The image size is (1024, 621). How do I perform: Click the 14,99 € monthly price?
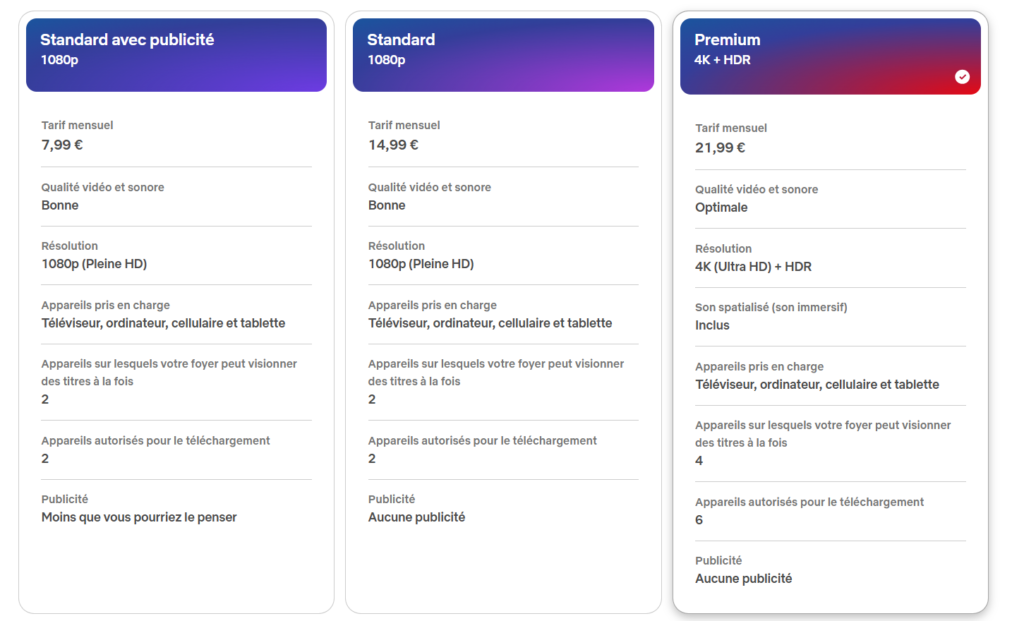click(x=393, y=145)
